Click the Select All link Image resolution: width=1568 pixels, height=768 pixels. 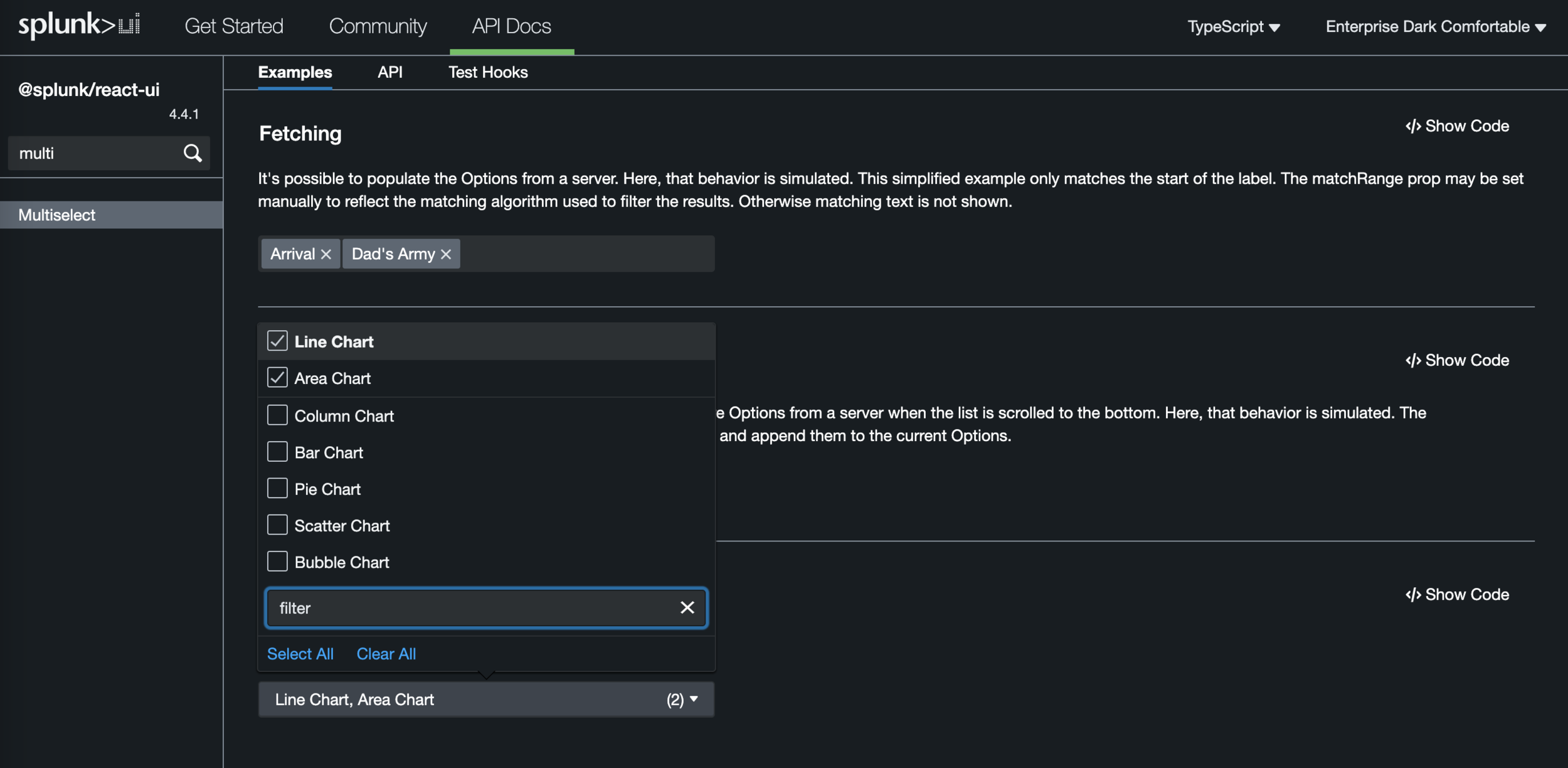click(300, 654)
